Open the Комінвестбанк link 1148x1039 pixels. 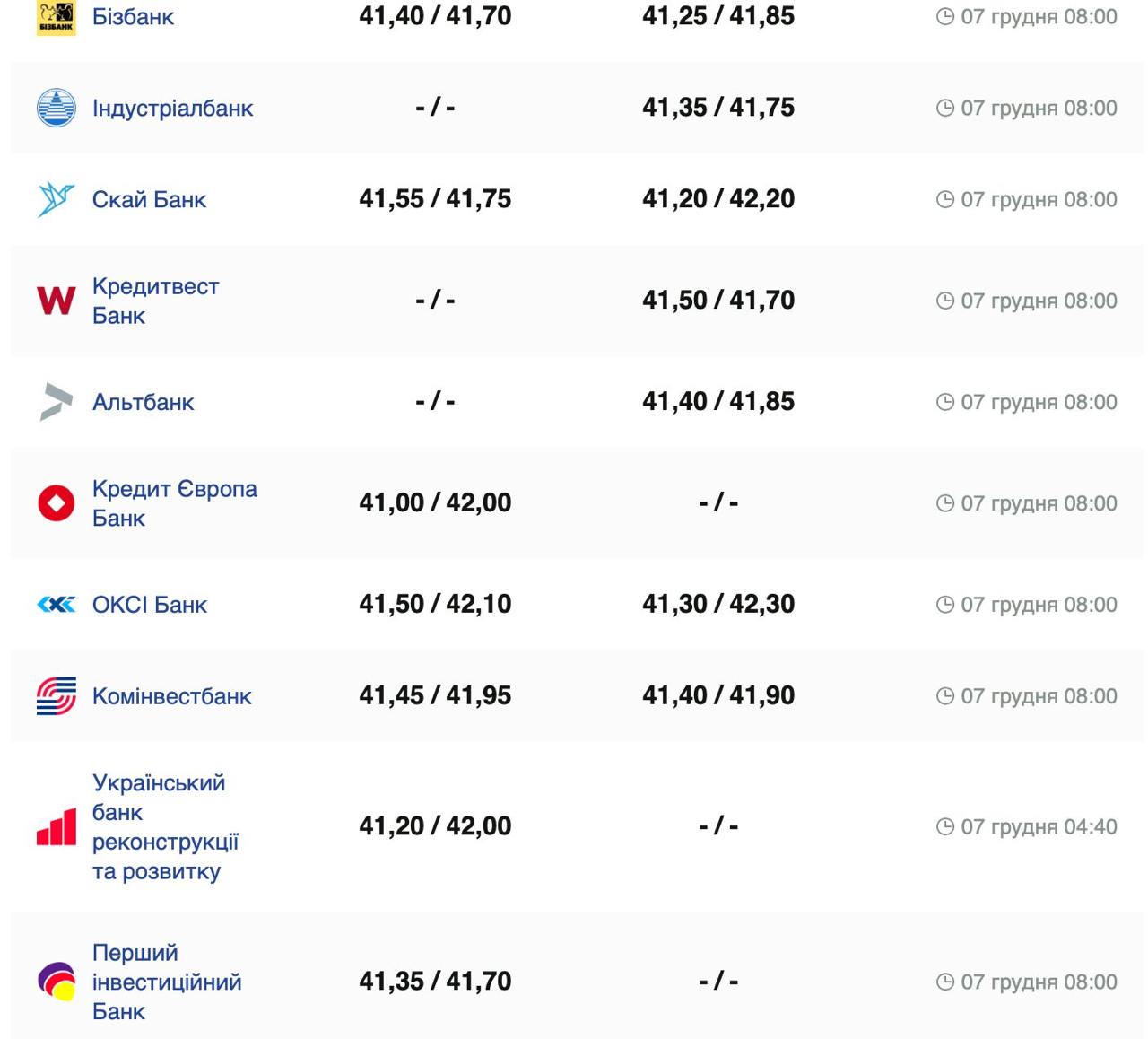(171, 696)
